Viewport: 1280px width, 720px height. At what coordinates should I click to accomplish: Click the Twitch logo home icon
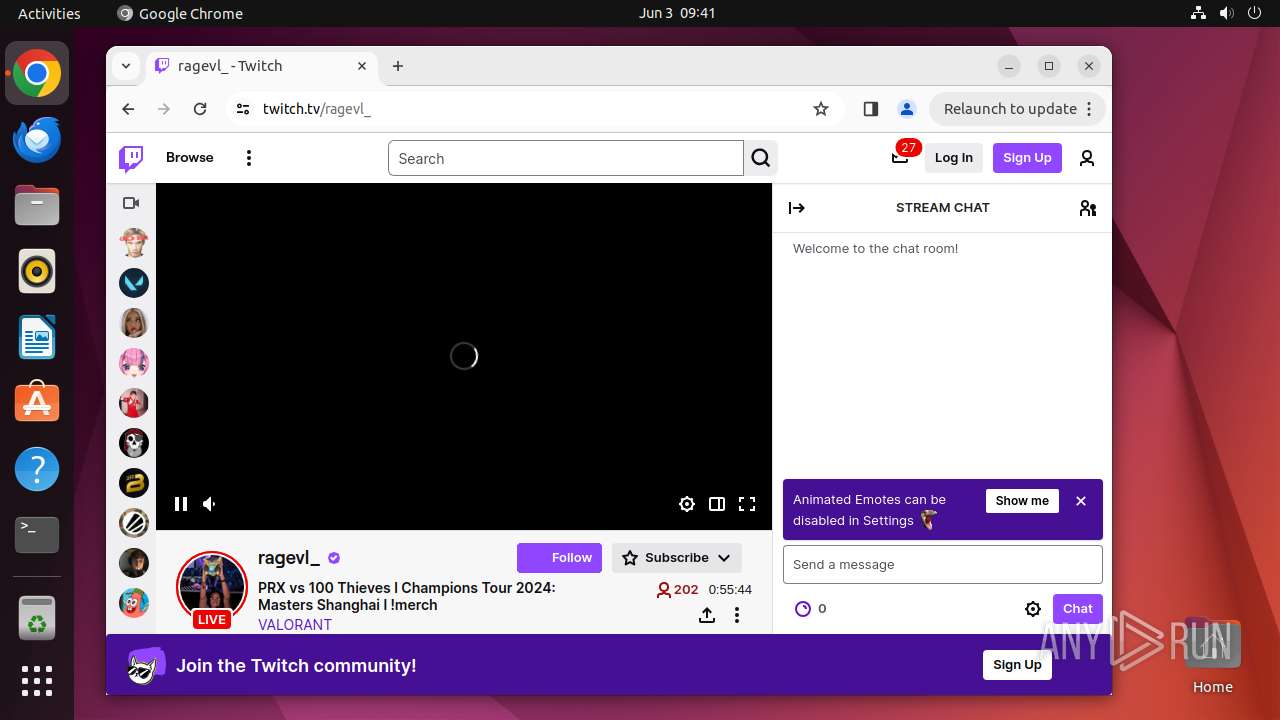[131, 158]
